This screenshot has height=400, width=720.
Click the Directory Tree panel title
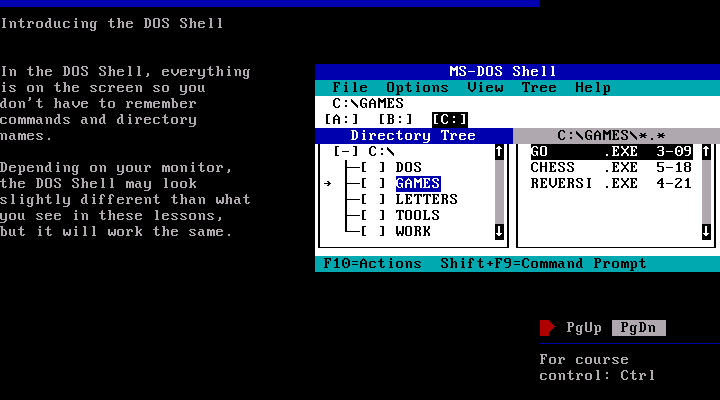pyautogui.click(x=414, y=135)
